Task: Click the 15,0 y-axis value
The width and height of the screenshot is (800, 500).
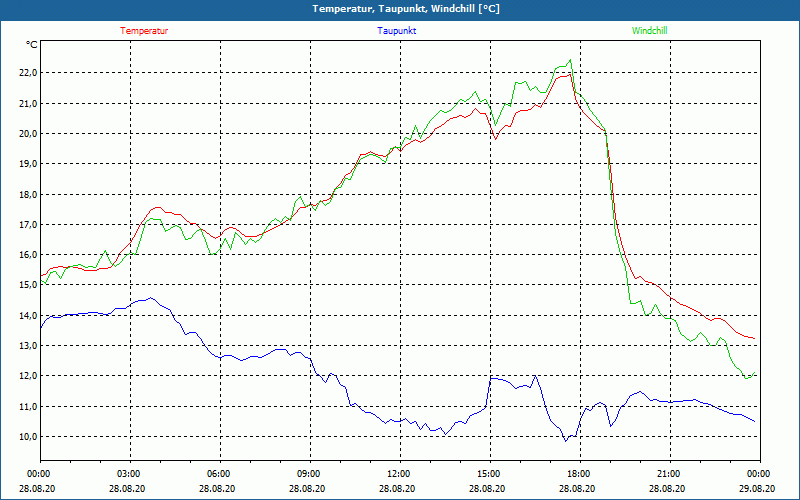Action: (x=29, y=285)
